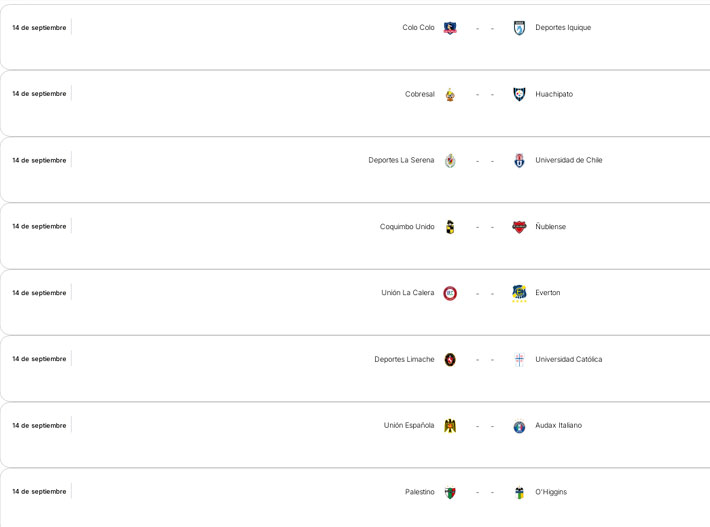The image size is (710, 527).
Task: Click the Deportes Limache crest
Action: (450, 359)
